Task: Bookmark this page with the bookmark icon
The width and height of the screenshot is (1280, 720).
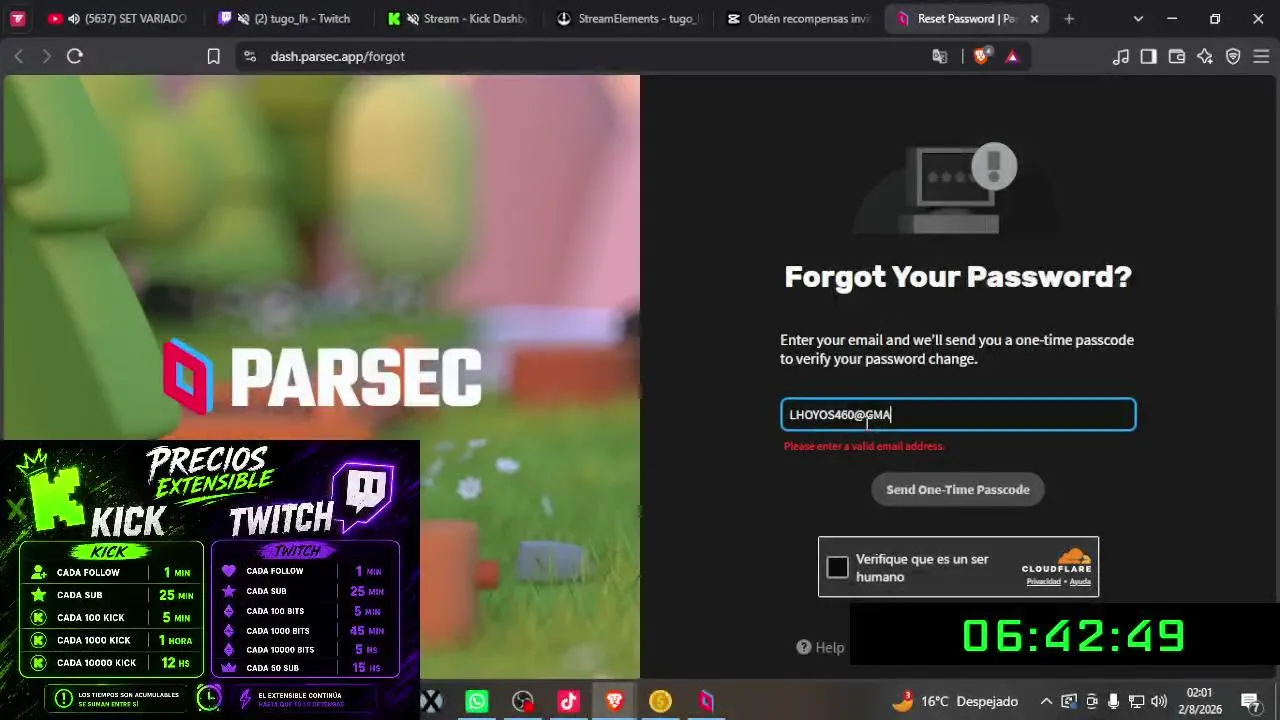Action: pos(213,57)
